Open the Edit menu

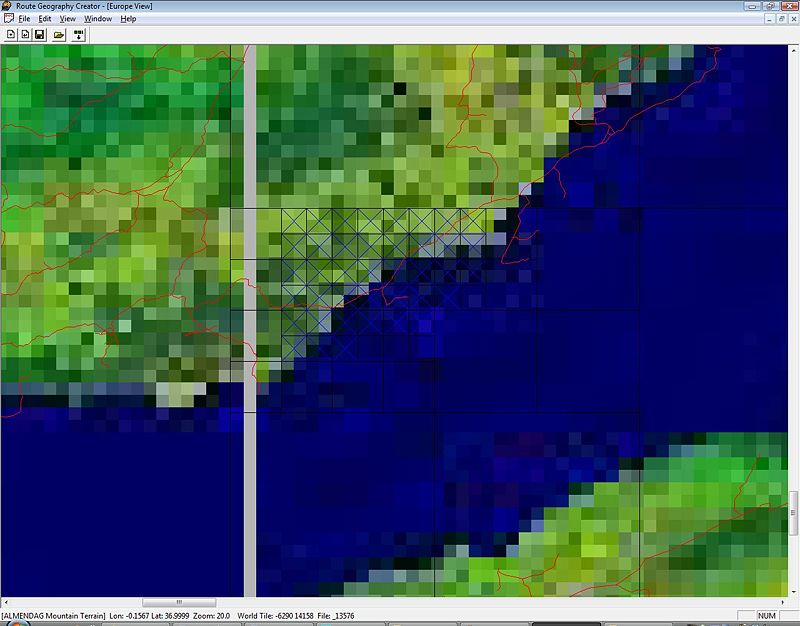pyautogui.click(x=45, y=19)
